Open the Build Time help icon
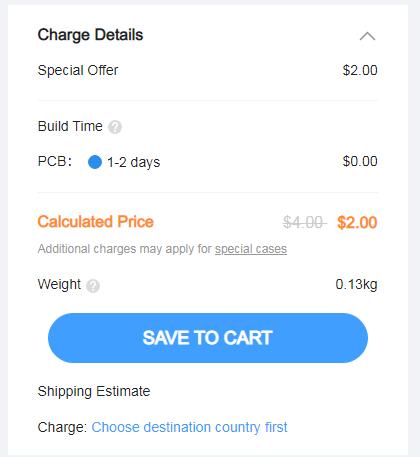 point(115,127)
